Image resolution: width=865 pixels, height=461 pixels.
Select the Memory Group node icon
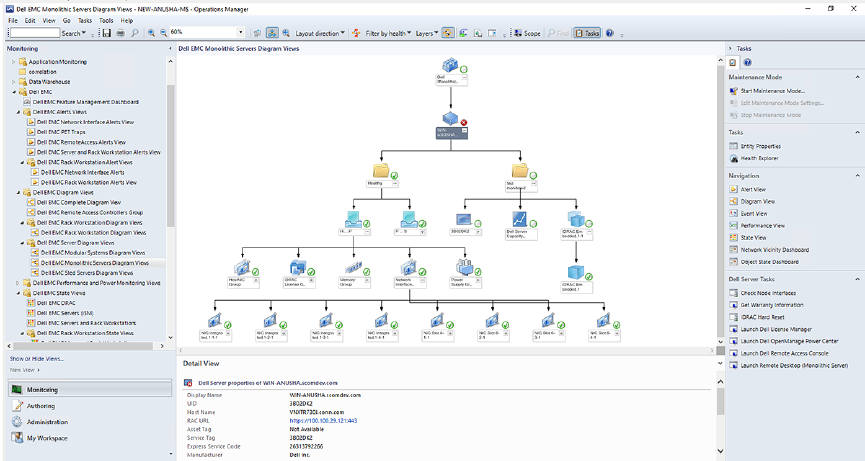pos(351,268)
